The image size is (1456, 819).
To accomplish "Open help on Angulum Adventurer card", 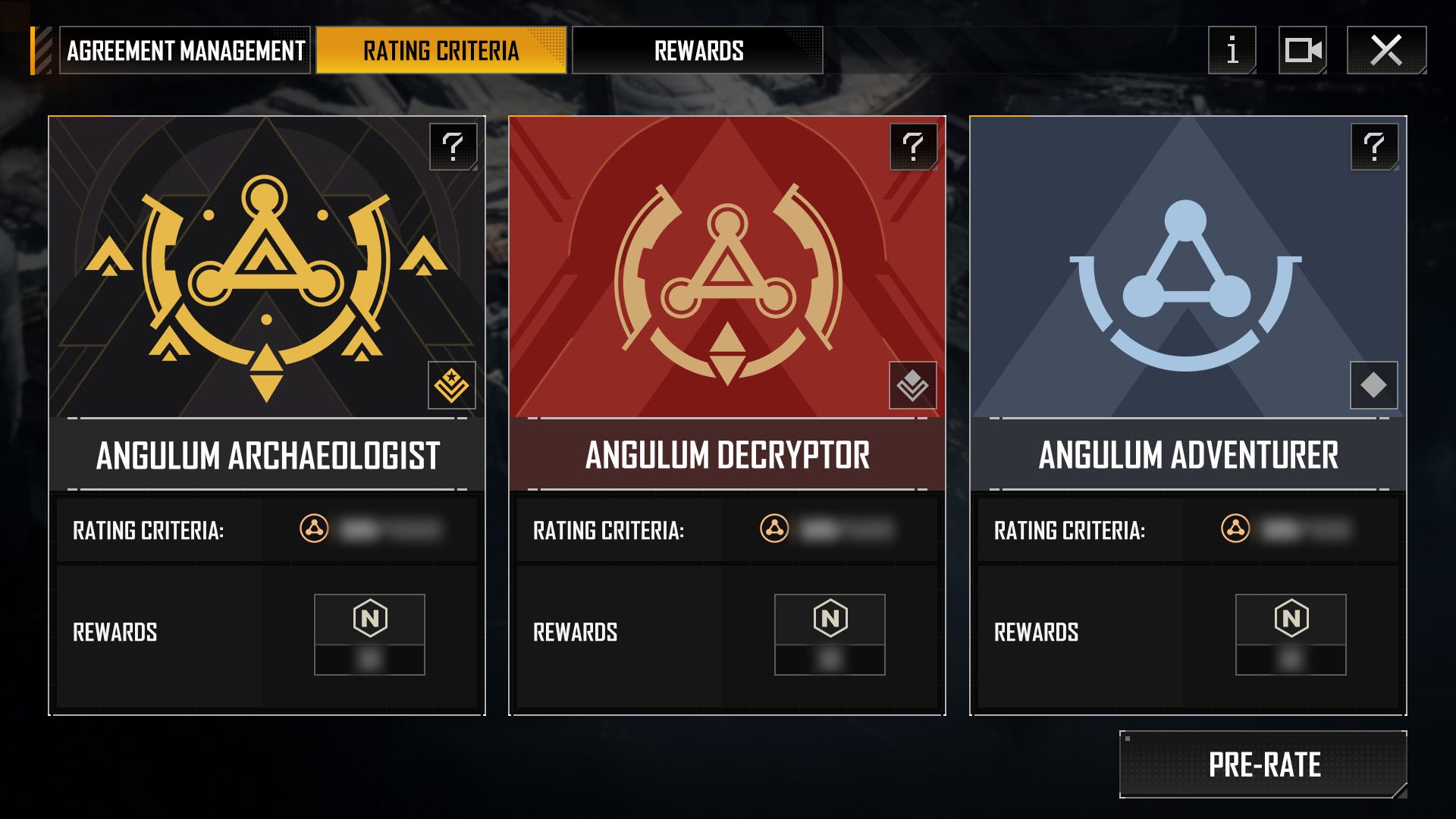I will coord(1374,146).
